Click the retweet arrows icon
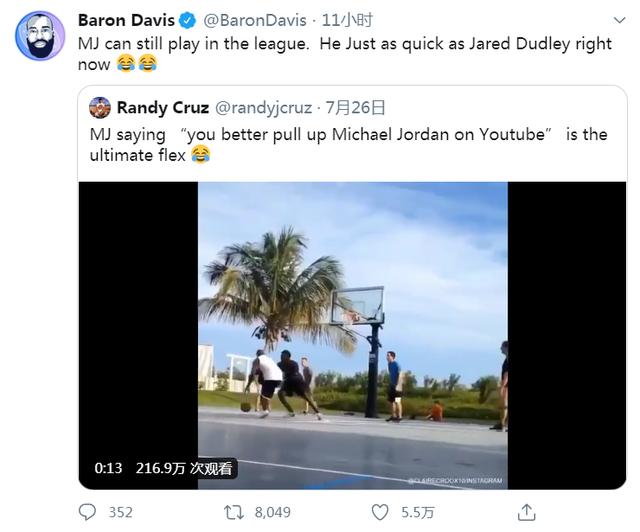The height and width of the screenshot is (532, 640). 234,512
